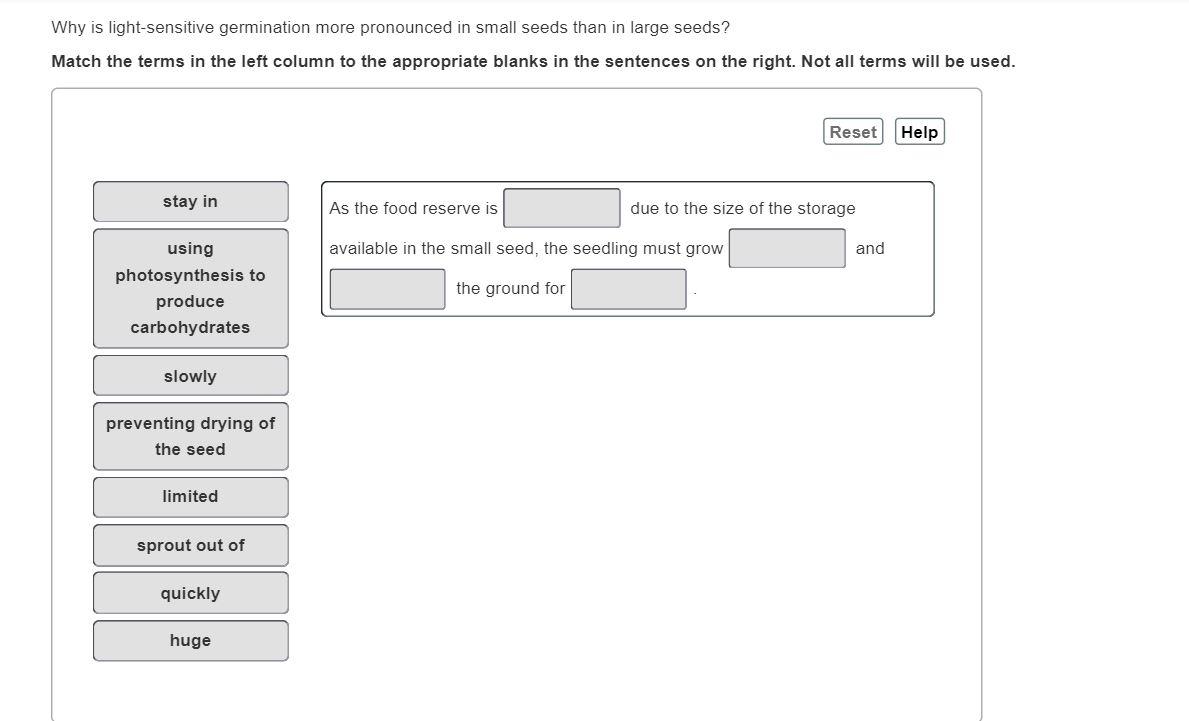
Task: Select the 'stay in' term tile
Action: pos(190,202)
